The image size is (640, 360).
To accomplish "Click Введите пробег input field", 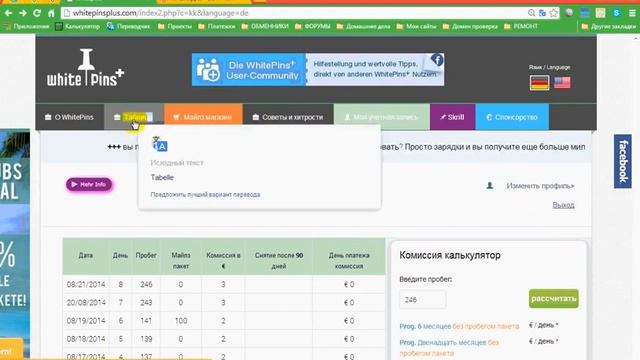I will [422, 300].
